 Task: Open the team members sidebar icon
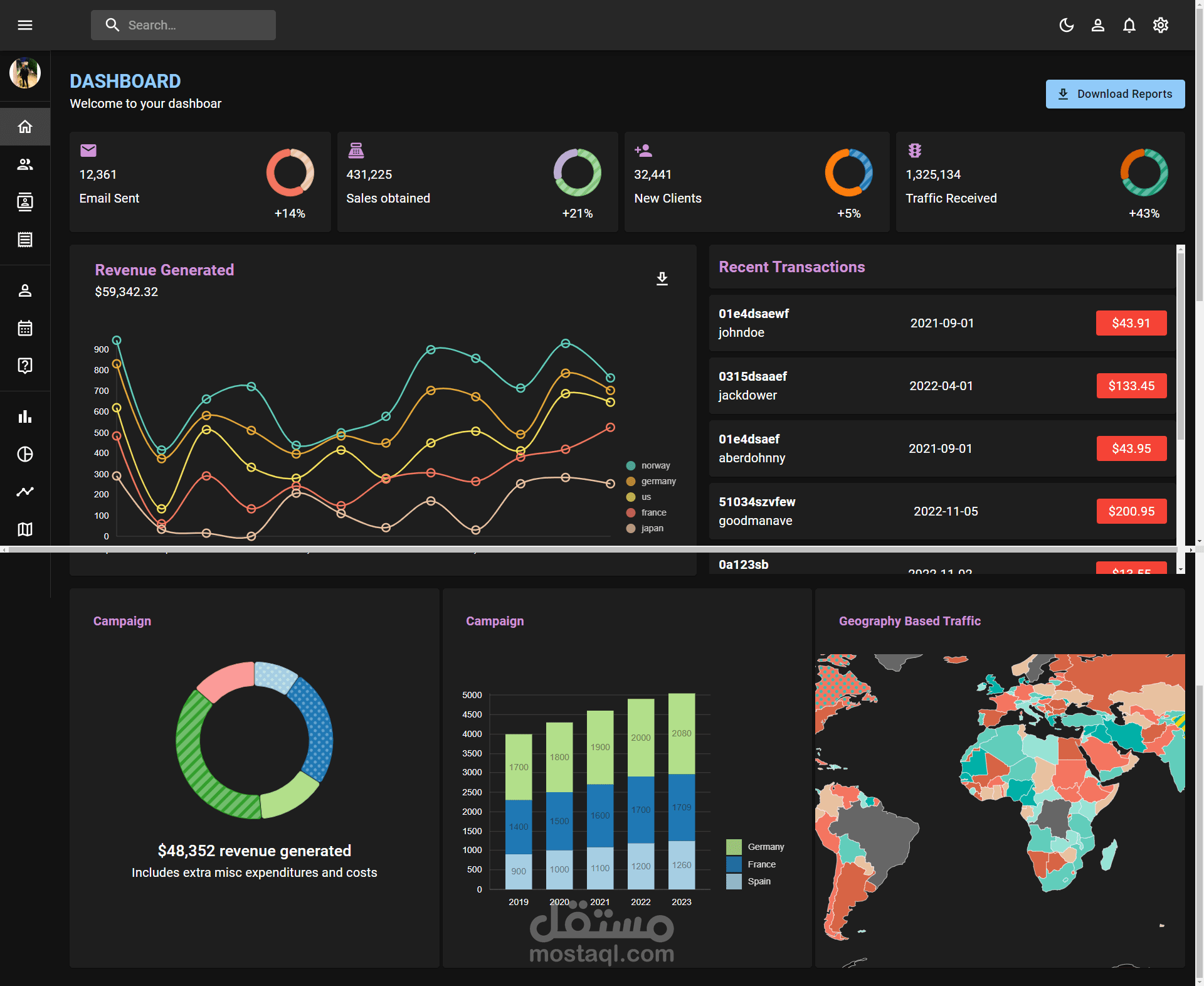click(x=25, y=164)
